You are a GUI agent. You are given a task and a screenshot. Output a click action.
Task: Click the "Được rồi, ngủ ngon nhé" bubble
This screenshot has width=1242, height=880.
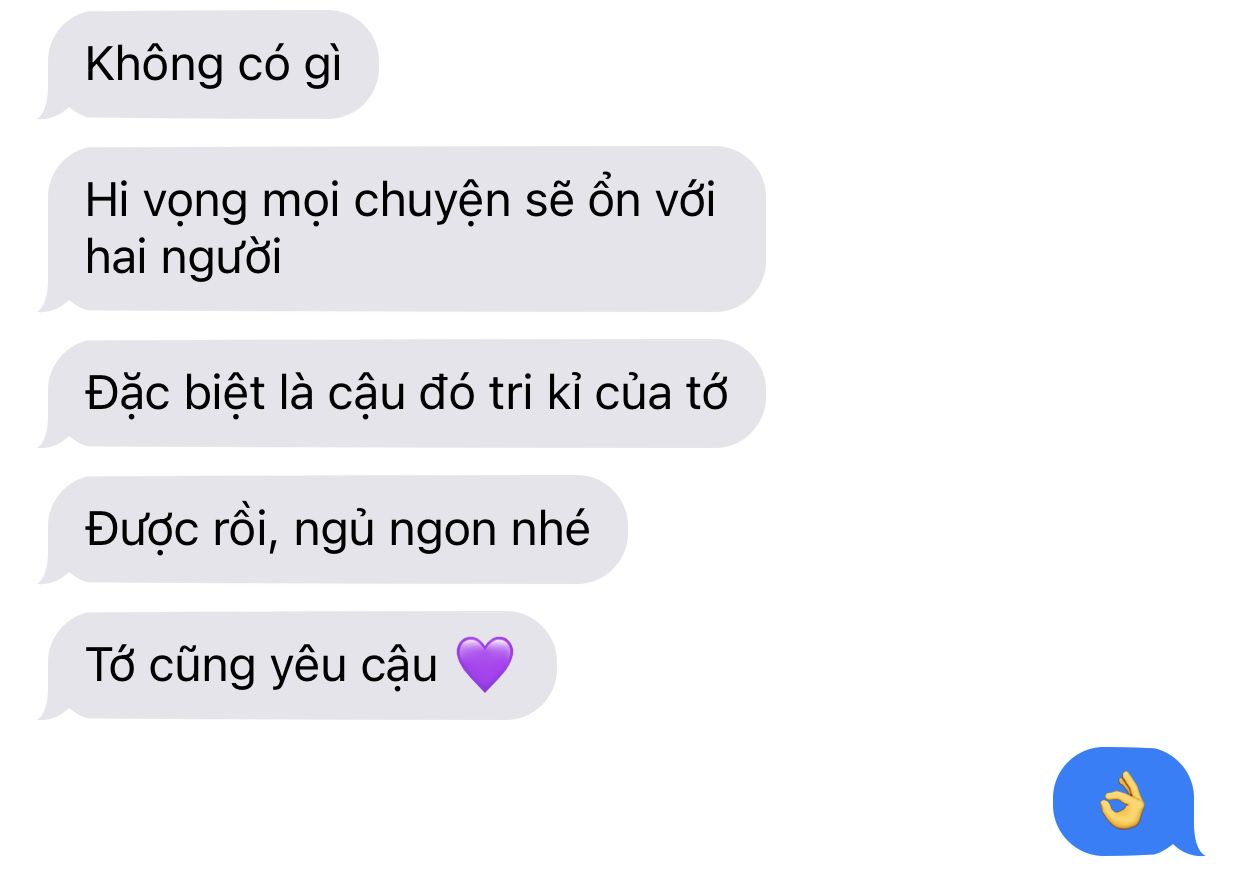tap(334, 529)
